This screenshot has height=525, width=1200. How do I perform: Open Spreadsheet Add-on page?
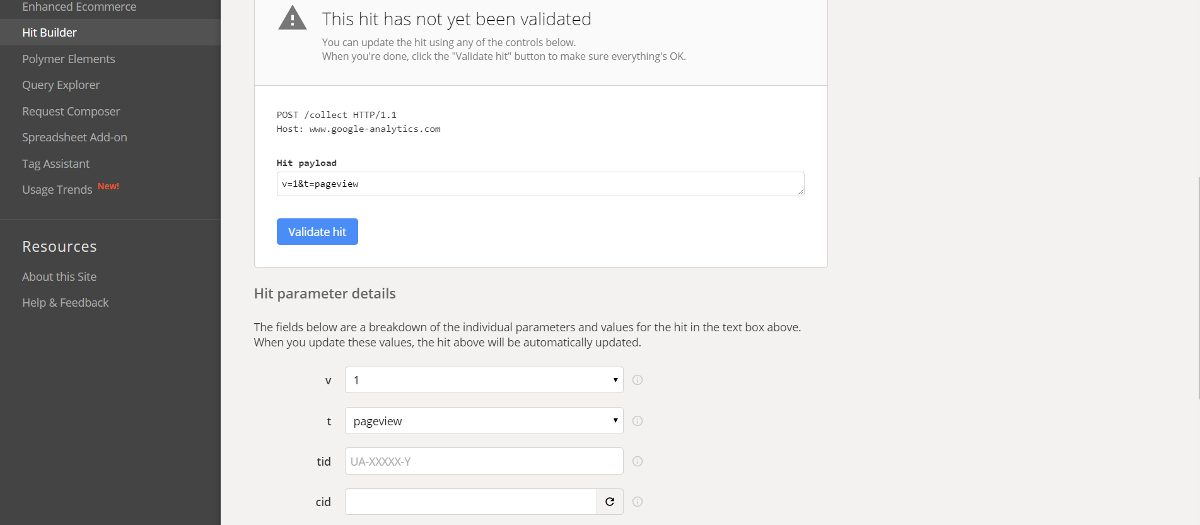point(75,137)
